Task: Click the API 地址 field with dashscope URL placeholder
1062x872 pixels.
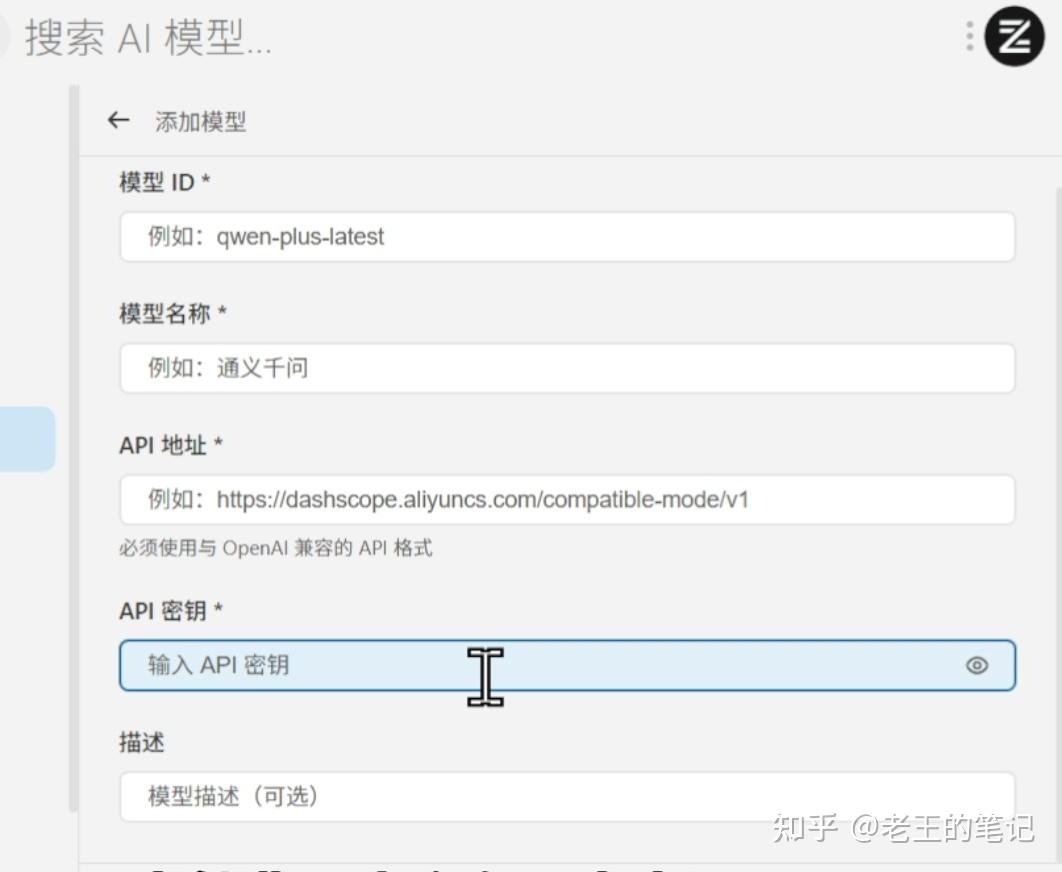Action: (568, 499)
